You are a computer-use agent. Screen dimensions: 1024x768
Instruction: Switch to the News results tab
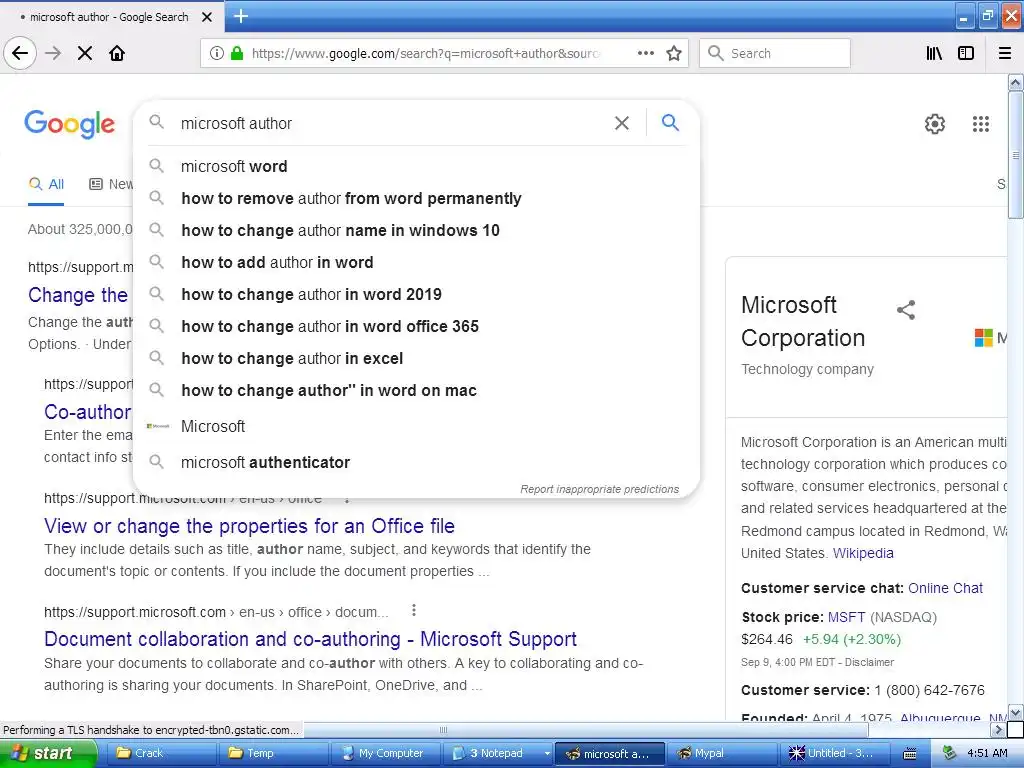[111, 184]
